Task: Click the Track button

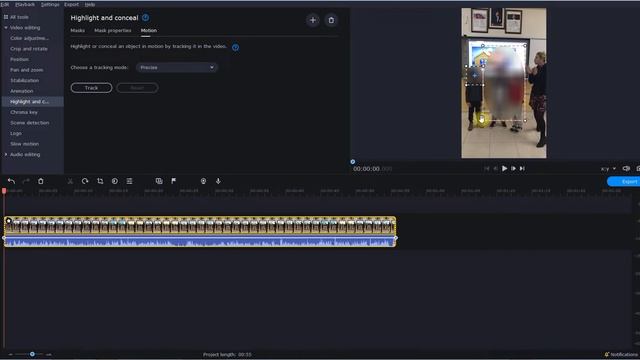Action: point(91,88)
